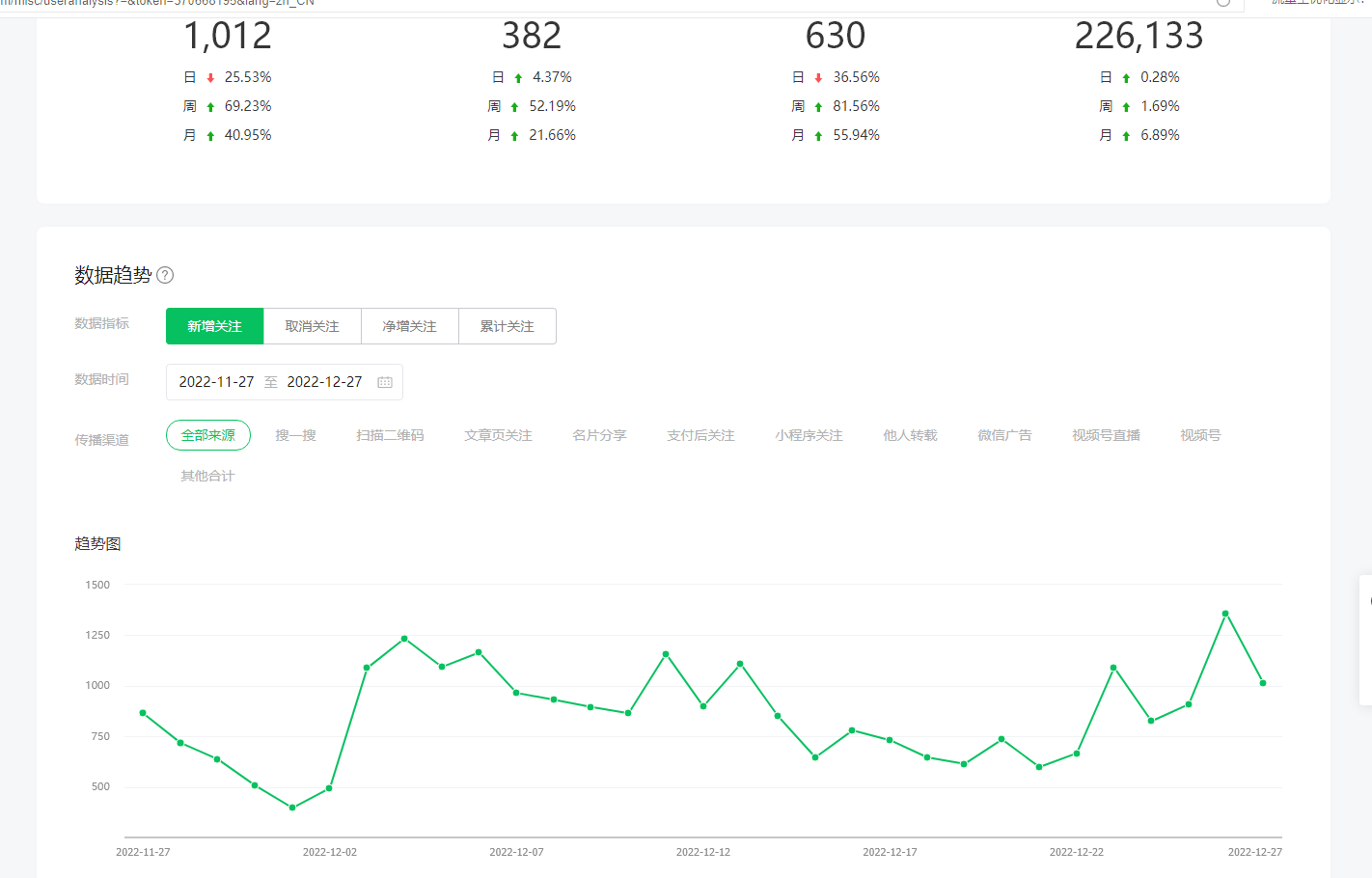This screenshot has height=878, width=1372.
Task: Filter by 文章页关注 channel
Action: pyautogui.click(x=498, y=435)
